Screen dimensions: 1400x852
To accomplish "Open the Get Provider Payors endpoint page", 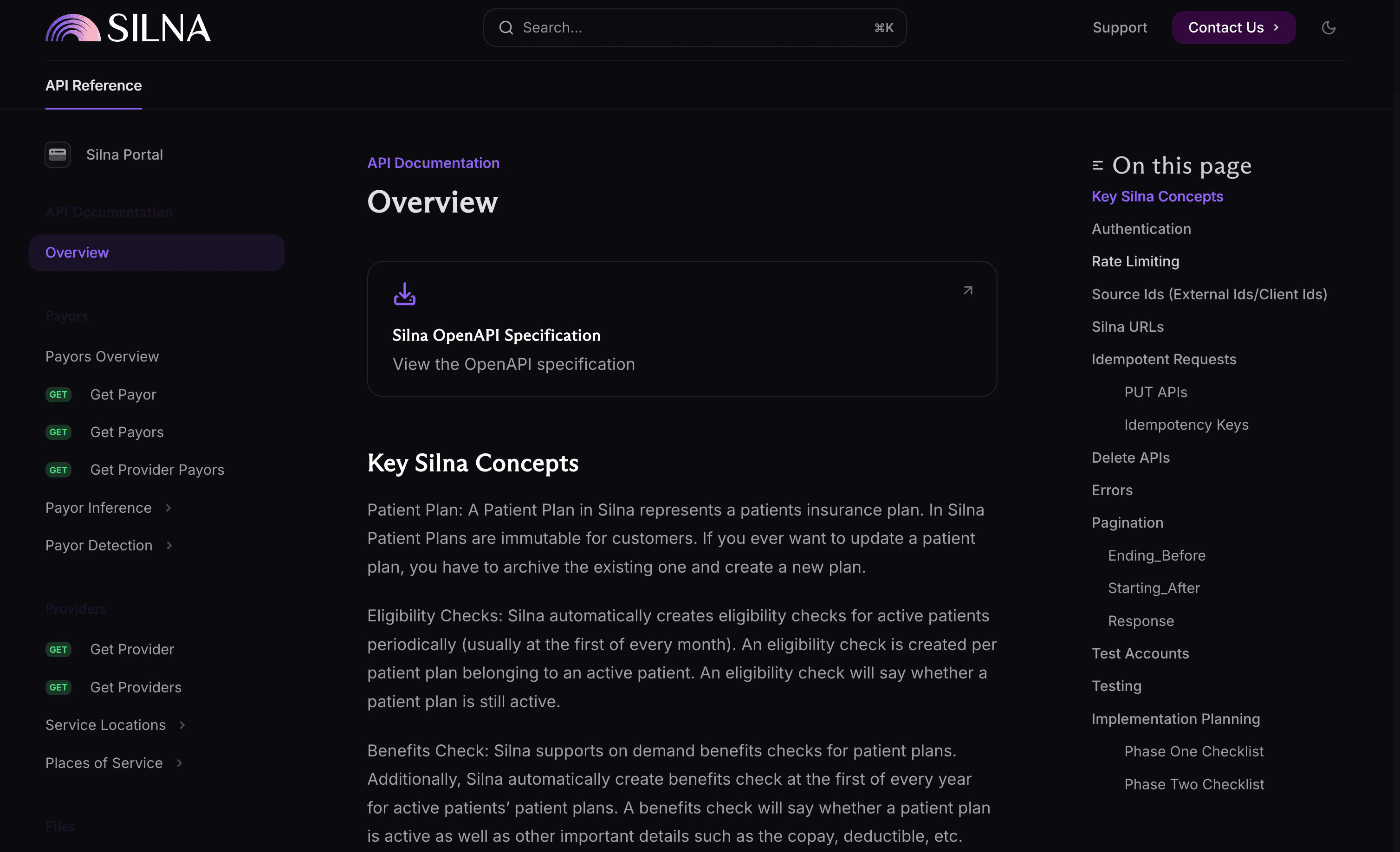I will coord(157,470).
